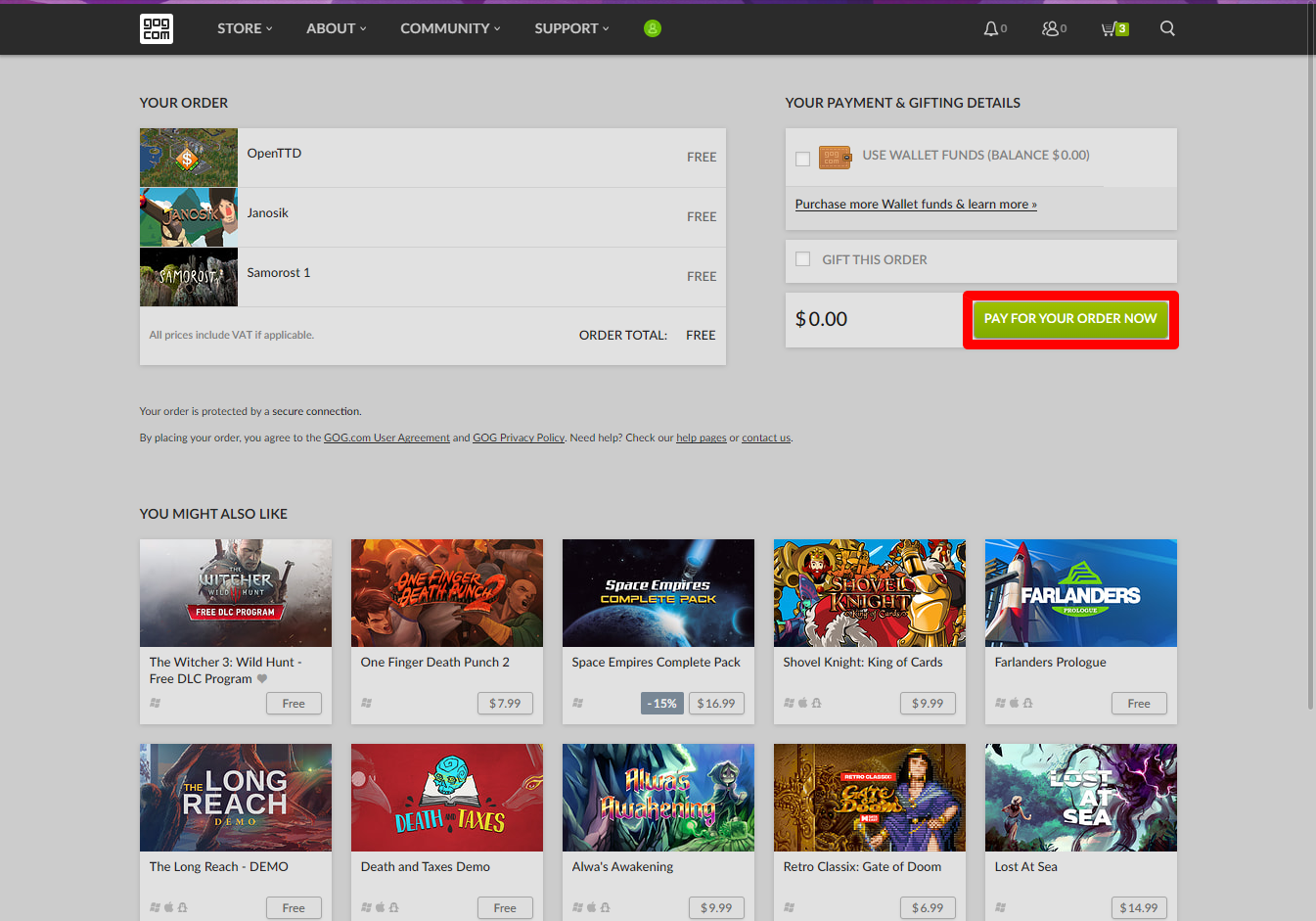Click Linux icon on Farlanders Prologue card
This screenshot has width=1316, height=921.
[x=1027, y=703]
